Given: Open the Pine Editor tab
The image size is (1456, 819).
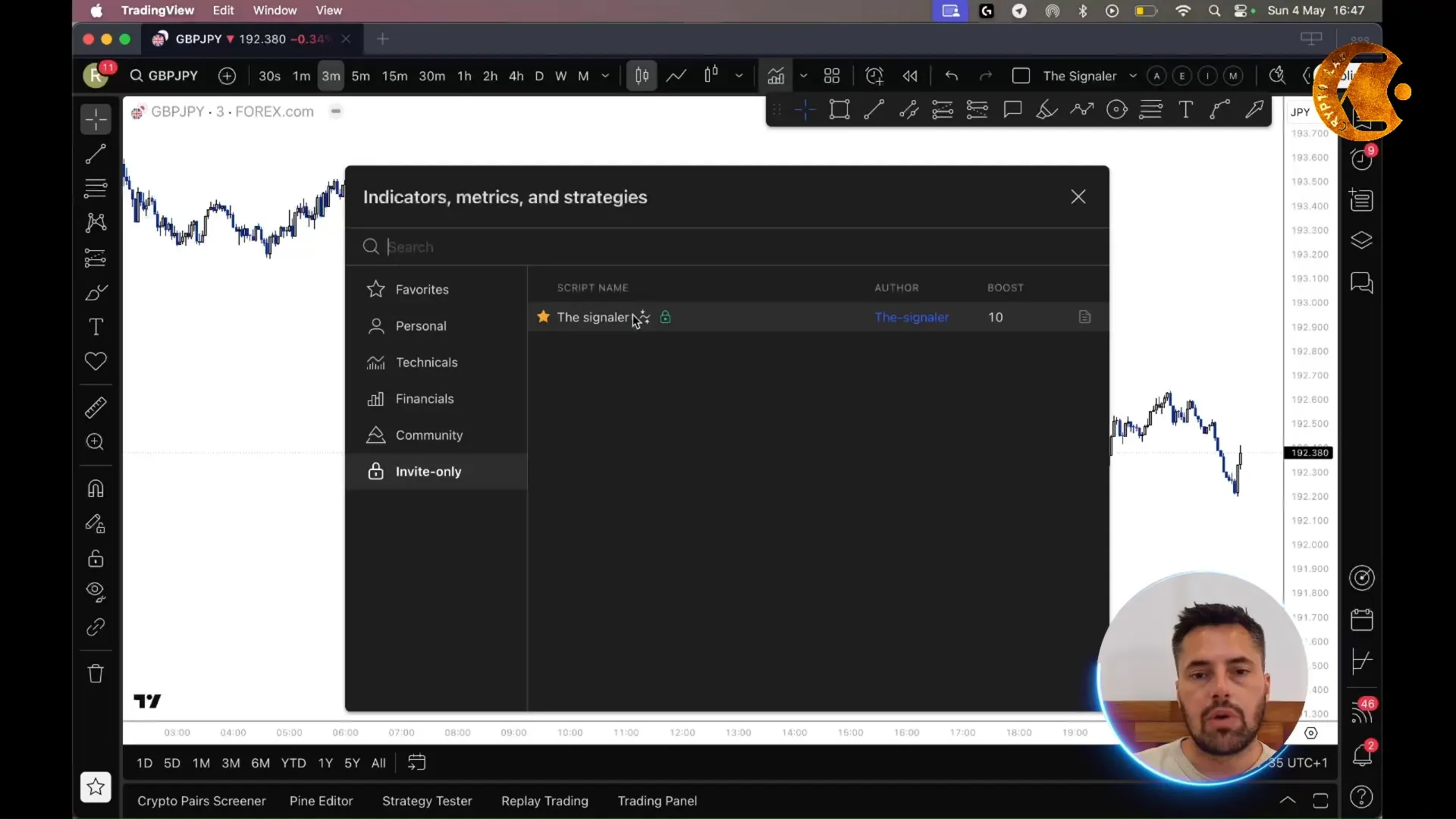Looking at the screenshot, I should pyautogui.click(x=322, y=801).
